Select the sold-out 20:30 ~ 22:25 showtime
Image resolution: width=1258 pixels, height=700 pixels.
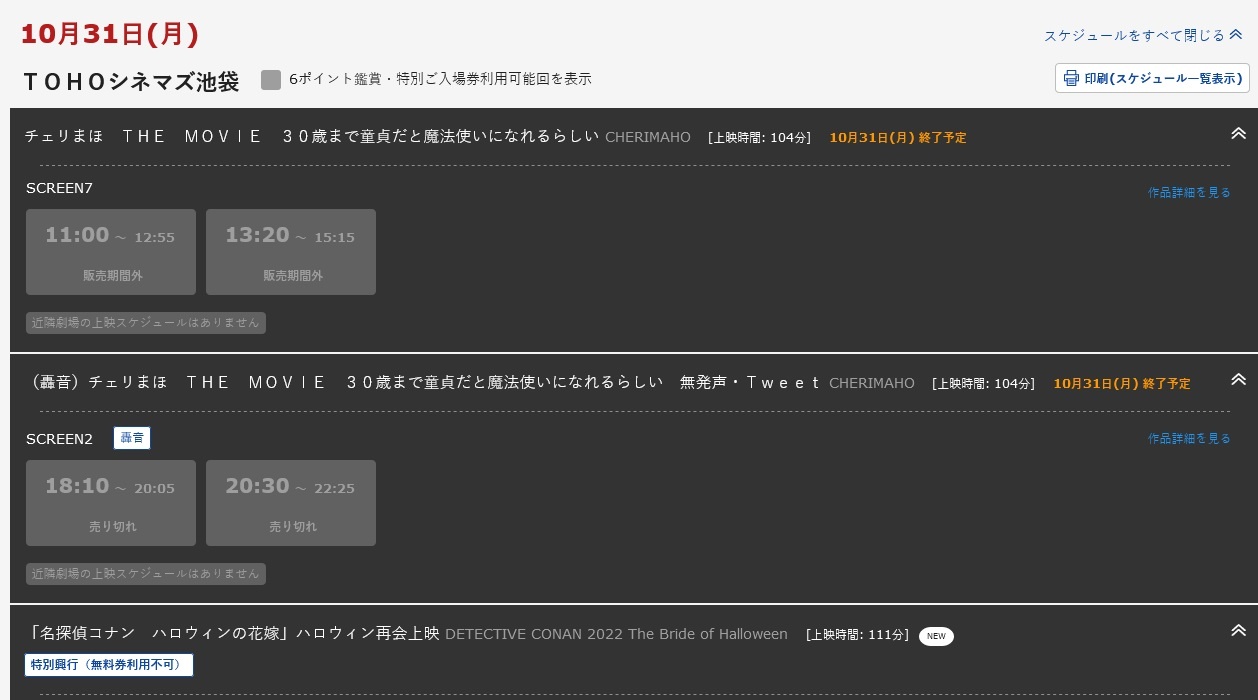tap(291, 503)
